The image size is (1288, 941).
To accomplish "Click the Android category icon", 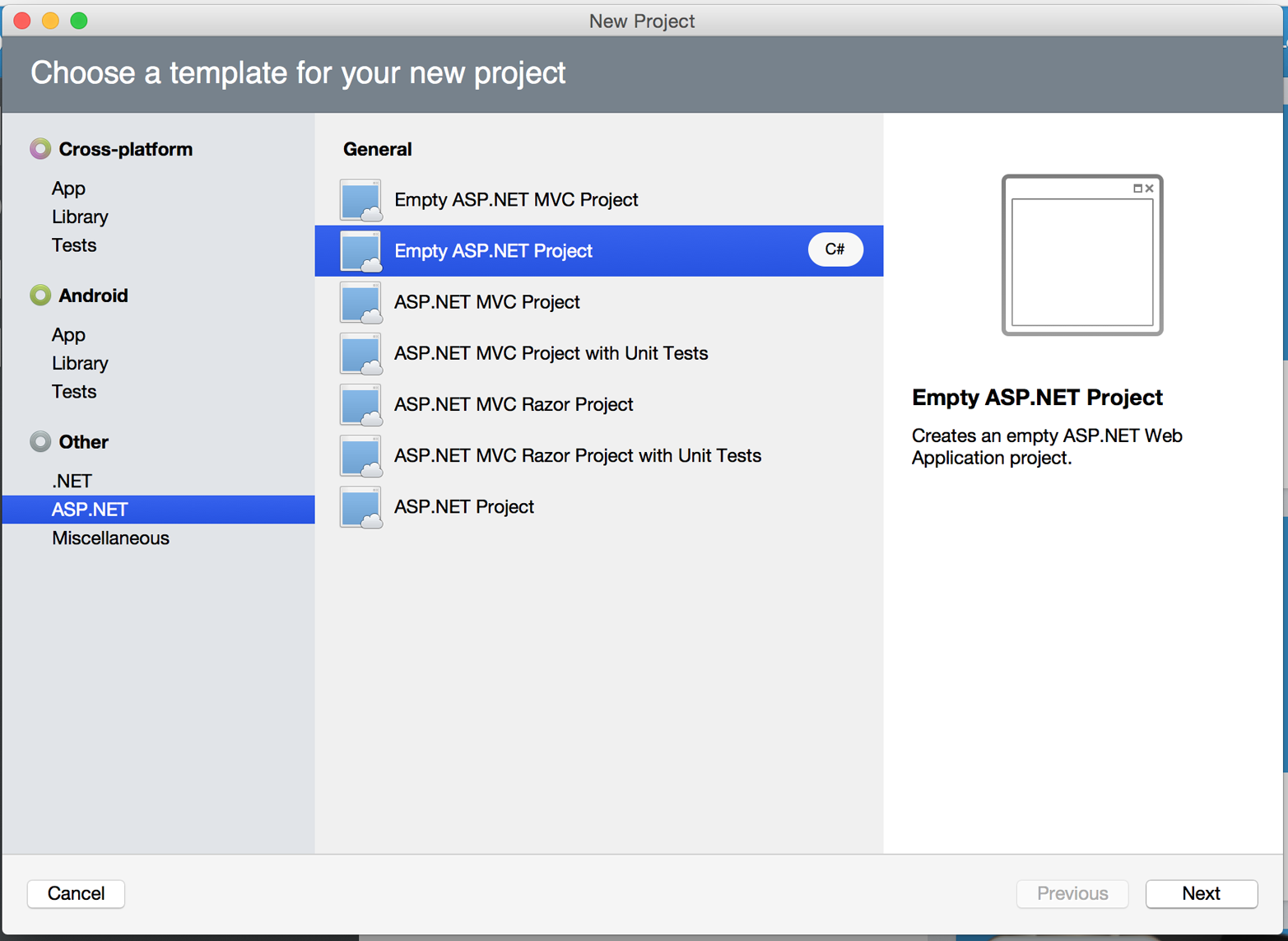I will click(40, 296).
